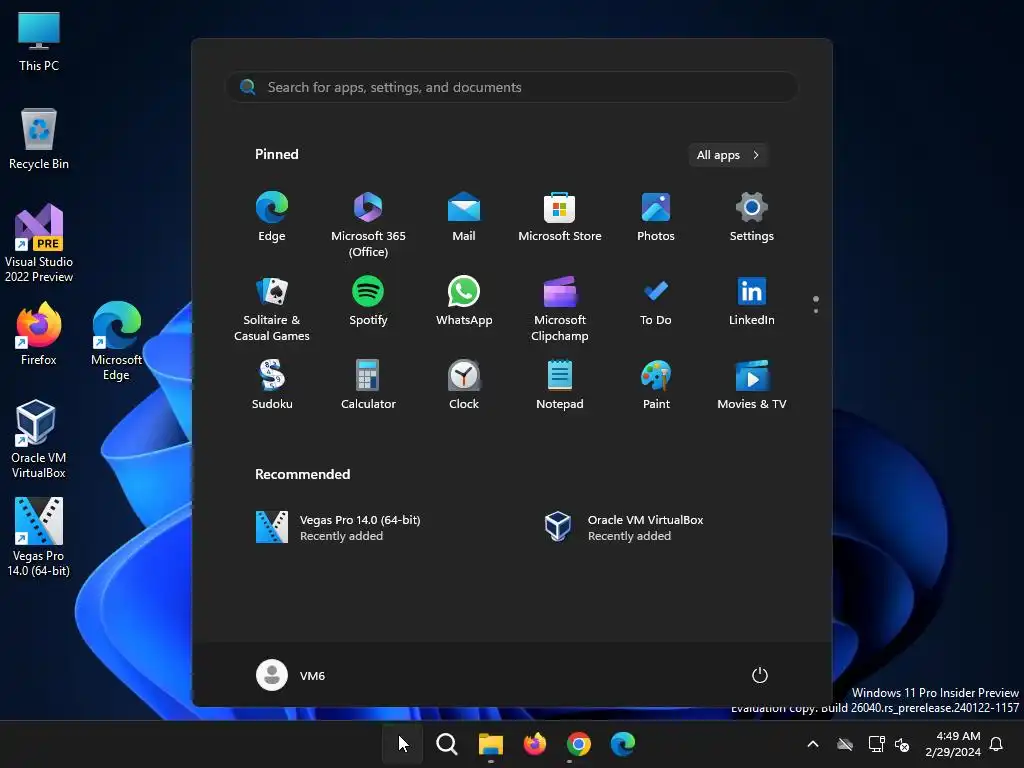The width and height of the screenshot is (1024, 768).
Task: Open the Paint app
Action: (656, 385)
